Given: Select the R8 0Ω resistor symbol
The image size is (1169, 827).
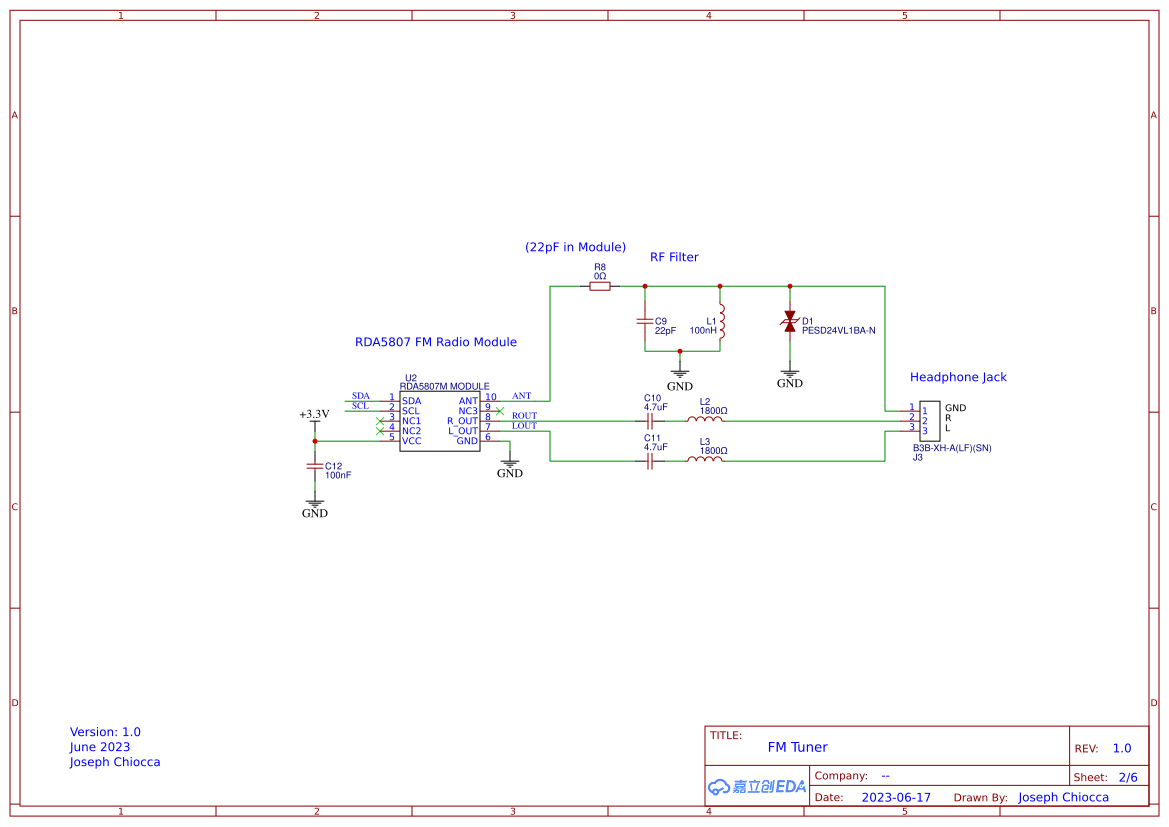Looking at the screenshot, I should click(x=600, y=285).
